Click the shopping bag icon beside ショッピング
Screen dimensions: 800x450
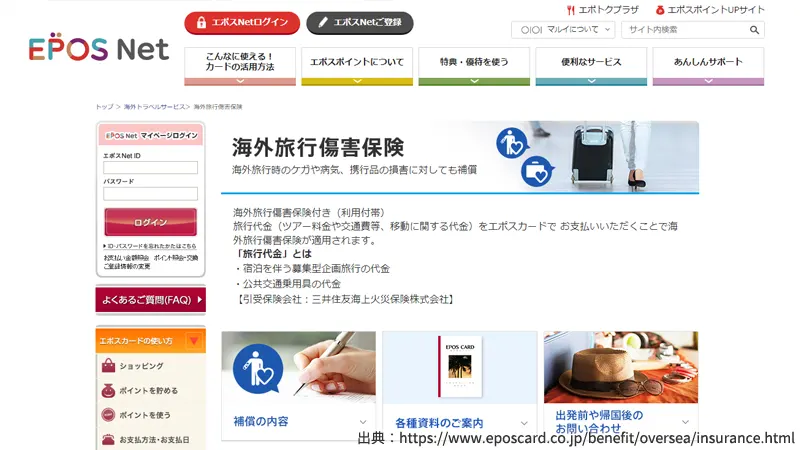108,366
